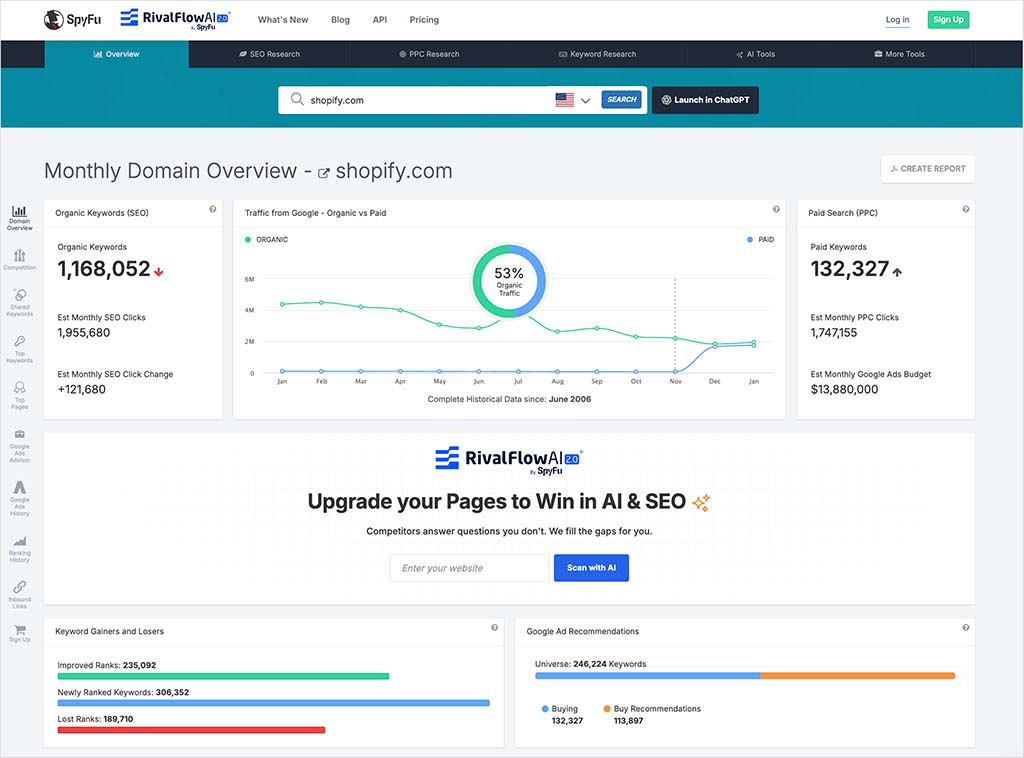Select the Competition icon in sidebar

pos(19,258)
